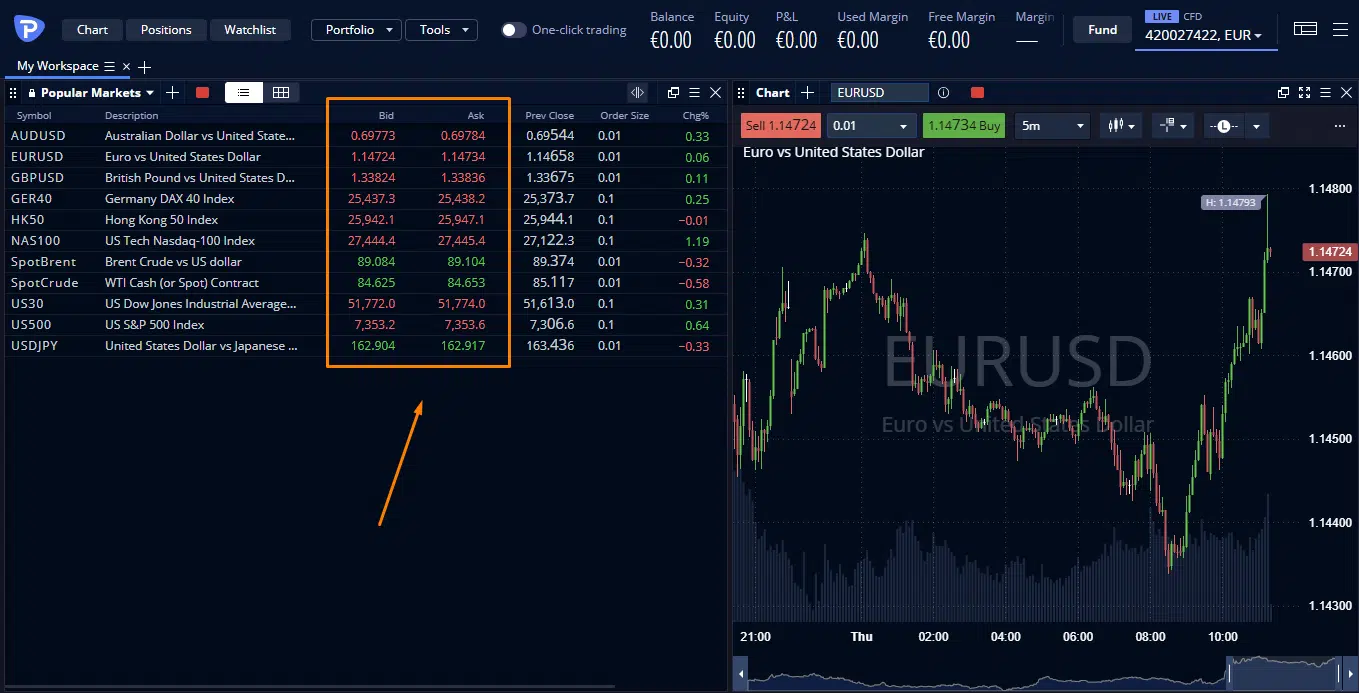This screenshot has width=1359, height=693.
Task: Open the workspace layout icon in header
Action: tap(1305, 29)
